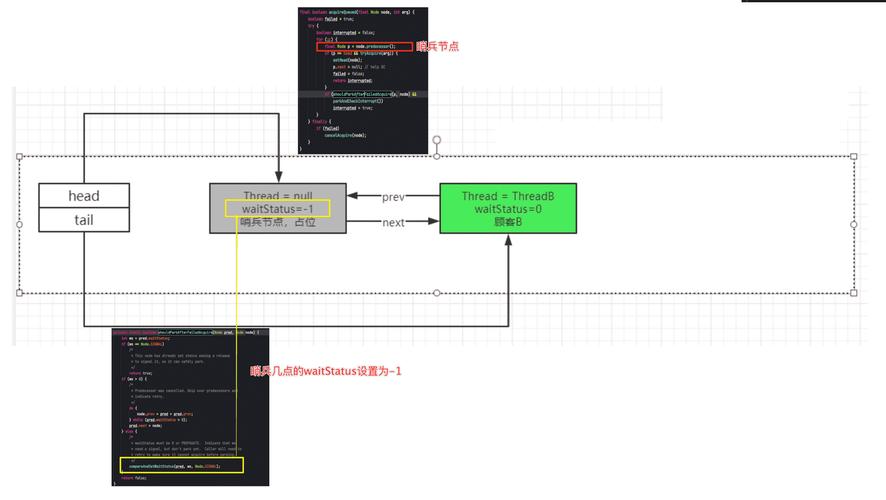The width and height of the screenshot is (886, 500).
Task: Click the left-middle selection resize handle
Action: pos(19,225)
